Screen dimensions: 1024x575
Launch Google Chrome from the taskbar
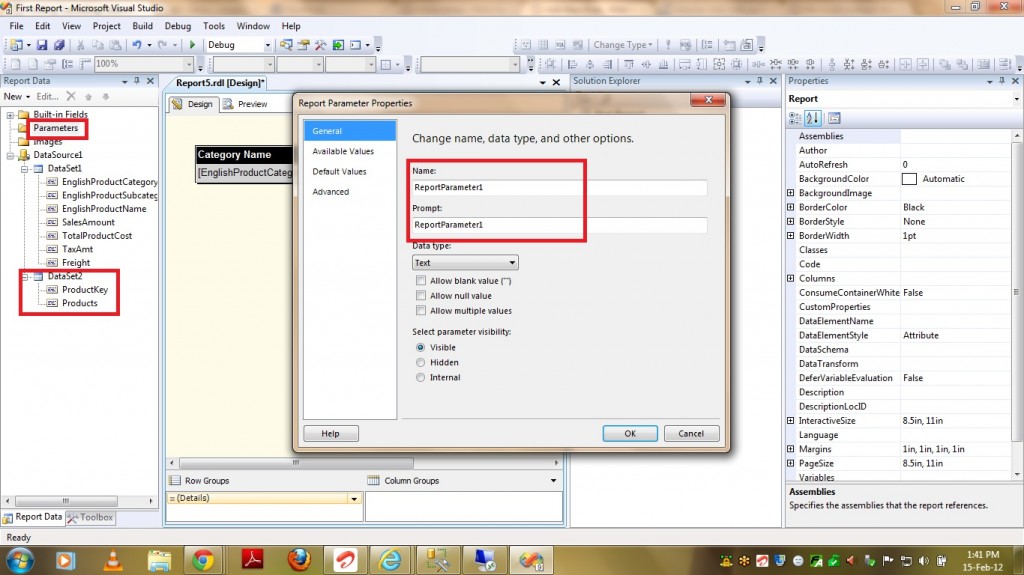[x=203, y=559]
